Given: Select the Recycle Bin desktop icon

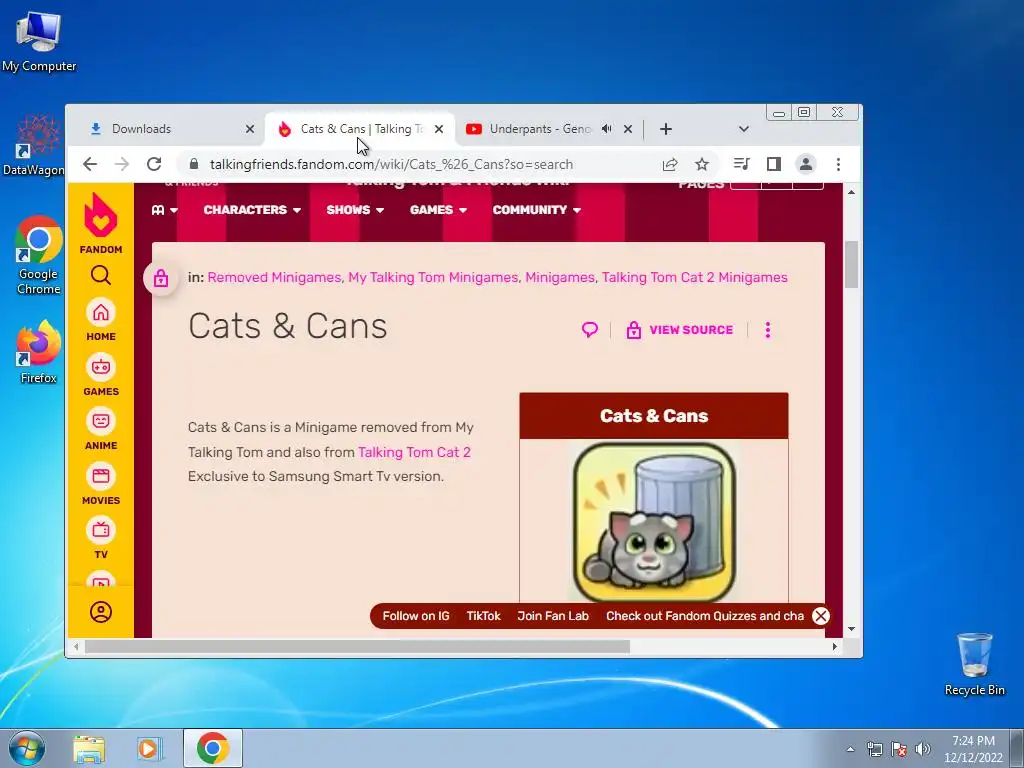Looking at the screenshot, I should (974, 664).
